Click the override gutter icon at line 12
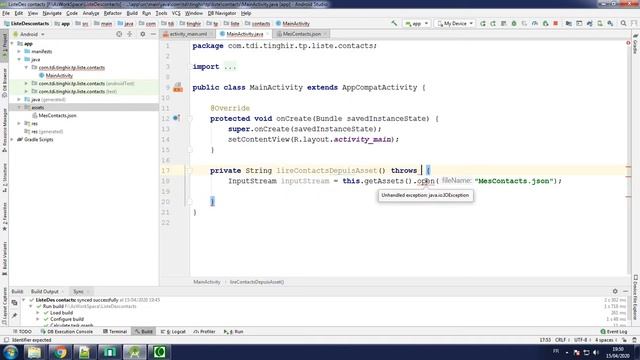This screenshot has height=360, width=640. pyautogui.click(x=176, y=118)
